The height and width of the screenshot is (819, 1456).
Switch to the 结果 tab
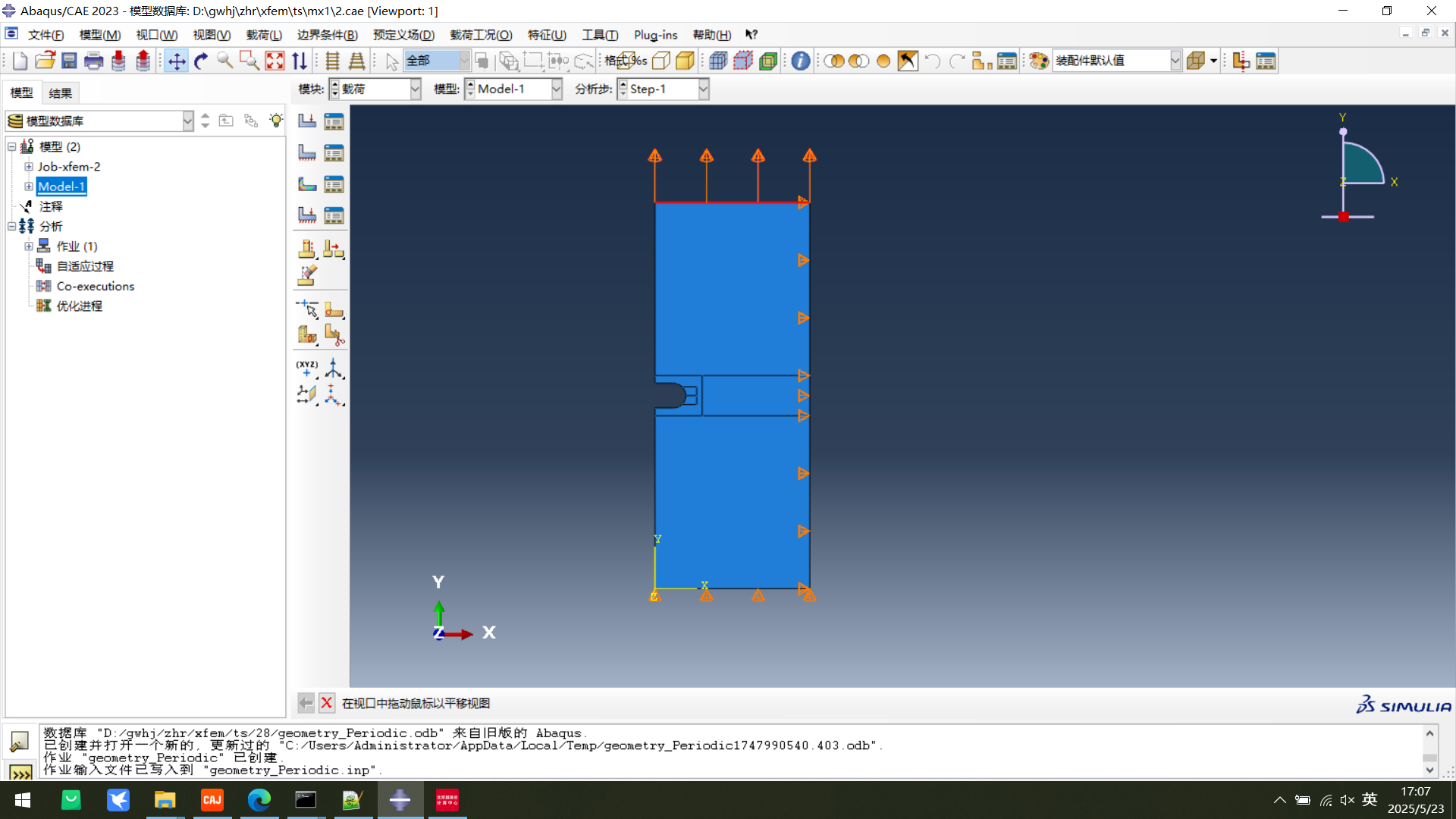click(x=60, y=93)
